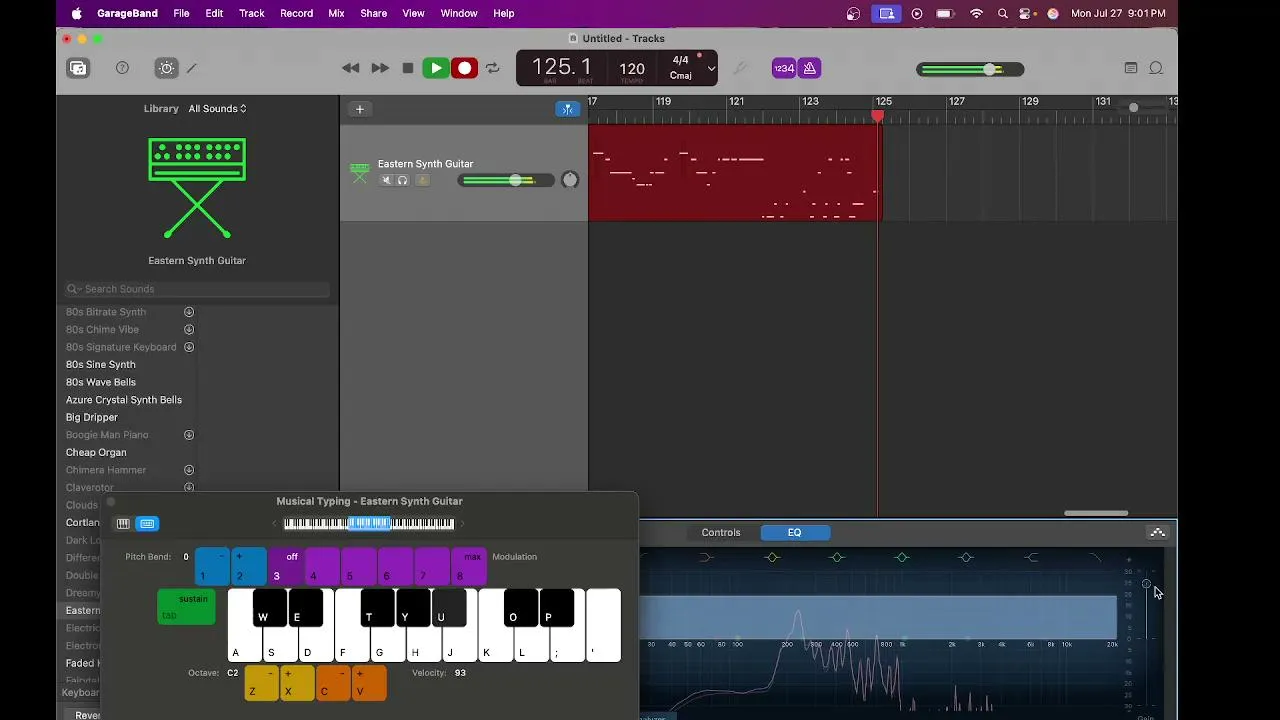1280x720 pixels.
Task: Click the C velocity down key
Action: click(333, 684)
